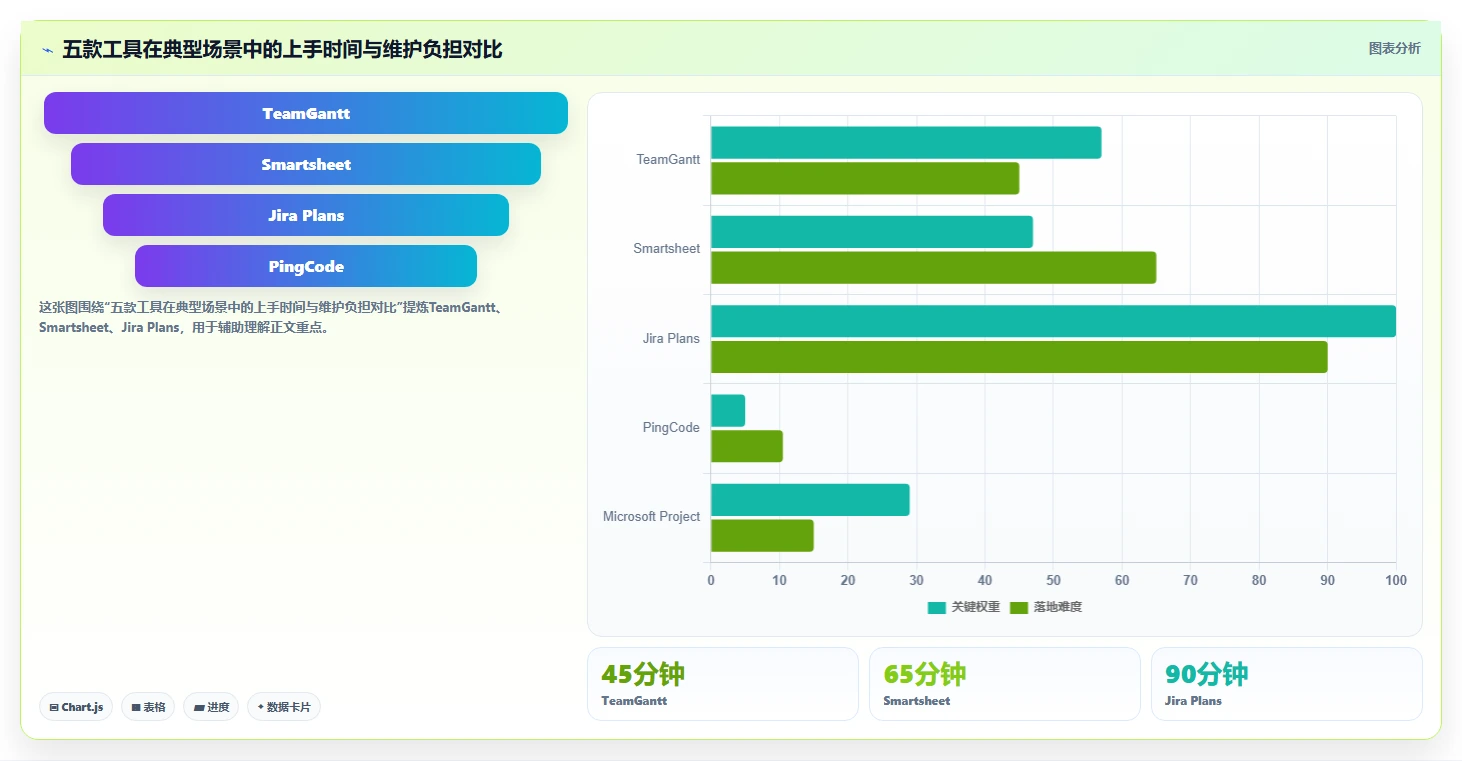The image size is (1462, 761).
Task: Click the green 落地难度 bar for TeamGantt
Action: coord(865,178)
